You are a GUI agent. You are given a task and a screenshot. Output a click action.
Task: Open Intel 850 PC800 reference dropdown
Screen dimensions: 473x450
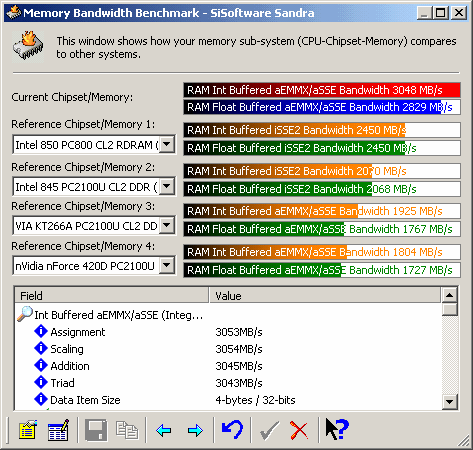point(167,144)
